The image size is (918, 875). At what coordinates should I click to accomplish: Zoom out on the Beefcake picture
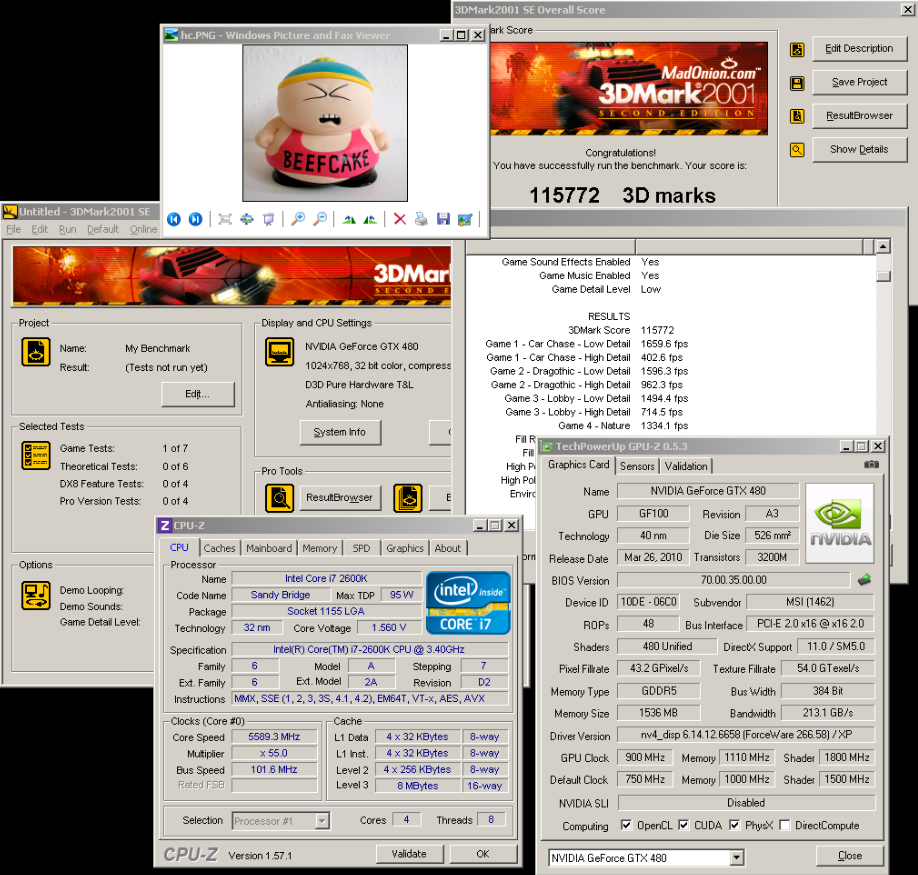click(x=320, y=219)
